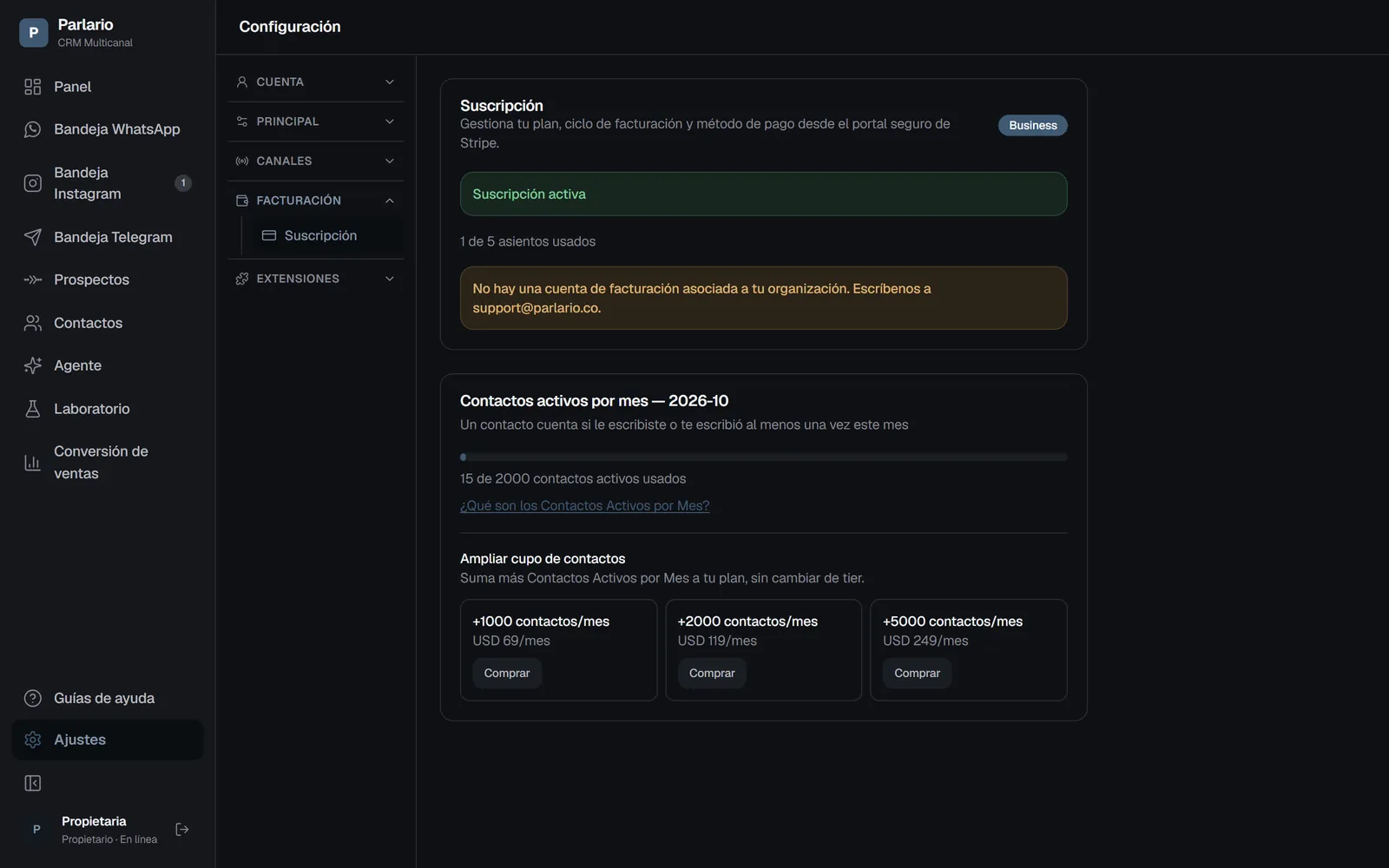Click '15 de 2000 contactos activos usados'
The width and height of the screenshot is (1389, 868).
coord(573,479)
